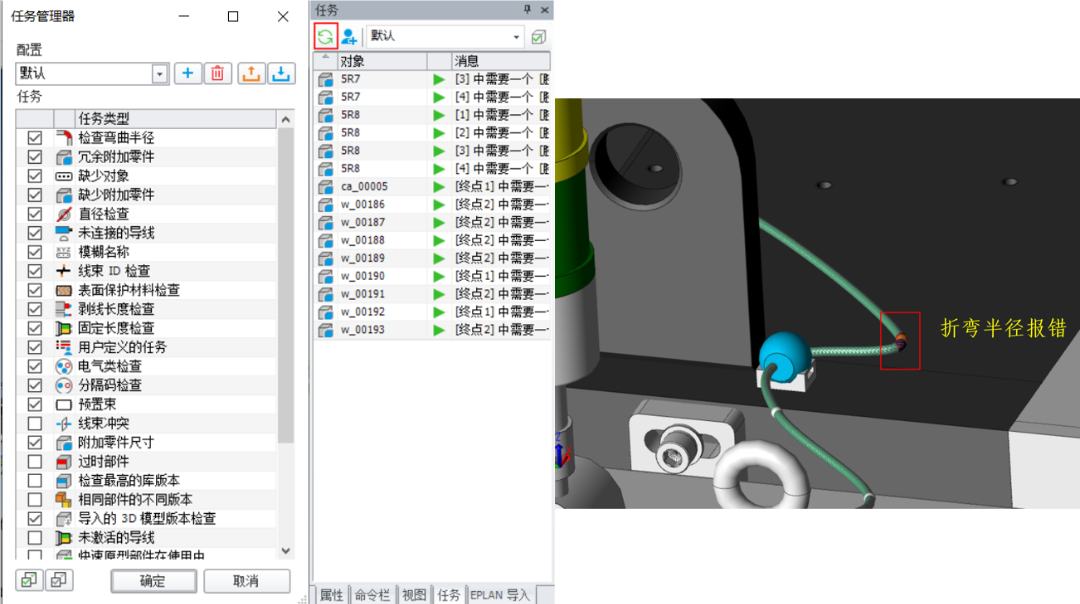This screenshot has height=604, width=1080.
Task: Click the refresh tasks icon
Action: 325,37
